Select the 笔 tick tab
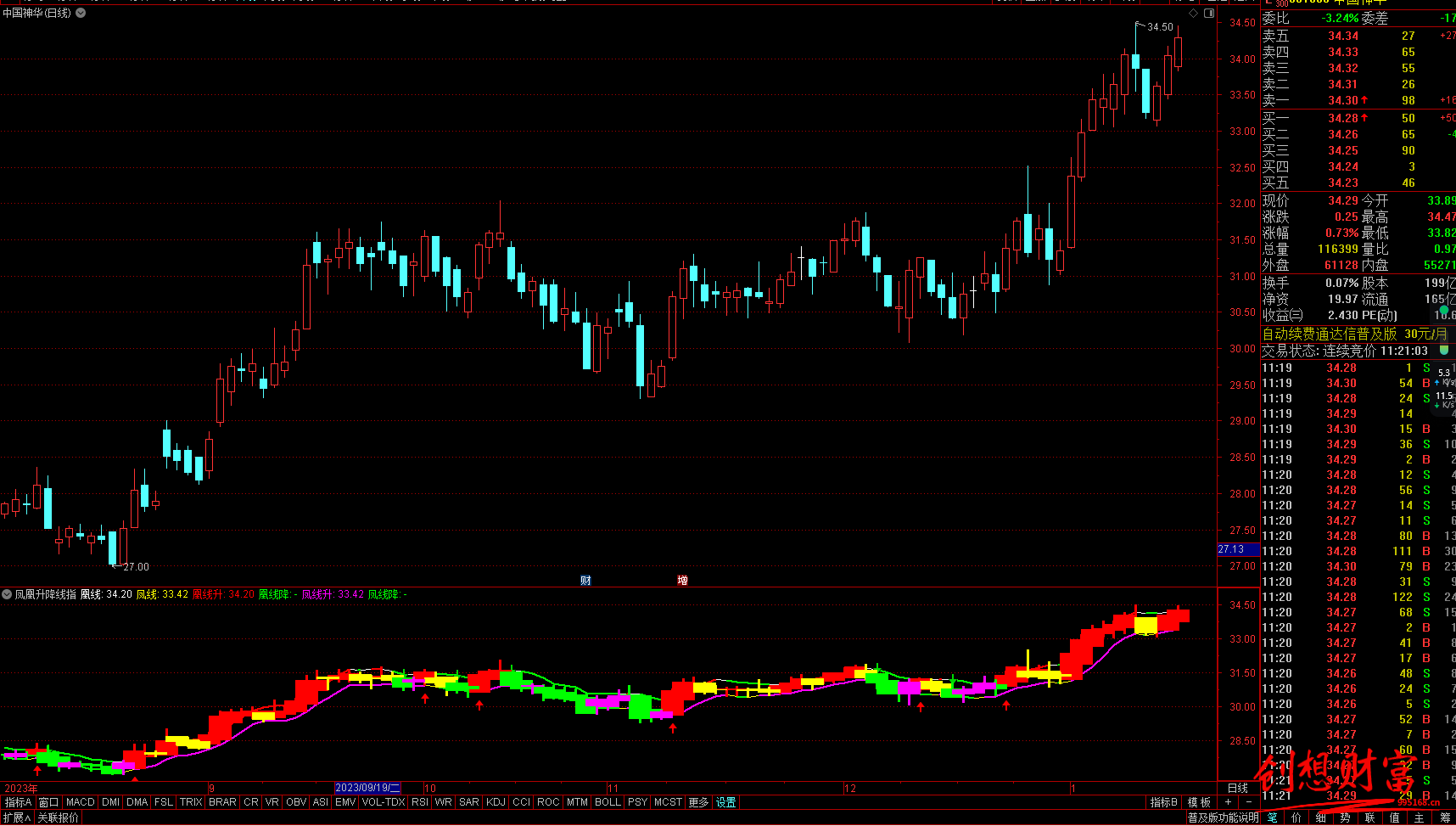This screenshot has width=1456, height=826. coord(1272,818)
